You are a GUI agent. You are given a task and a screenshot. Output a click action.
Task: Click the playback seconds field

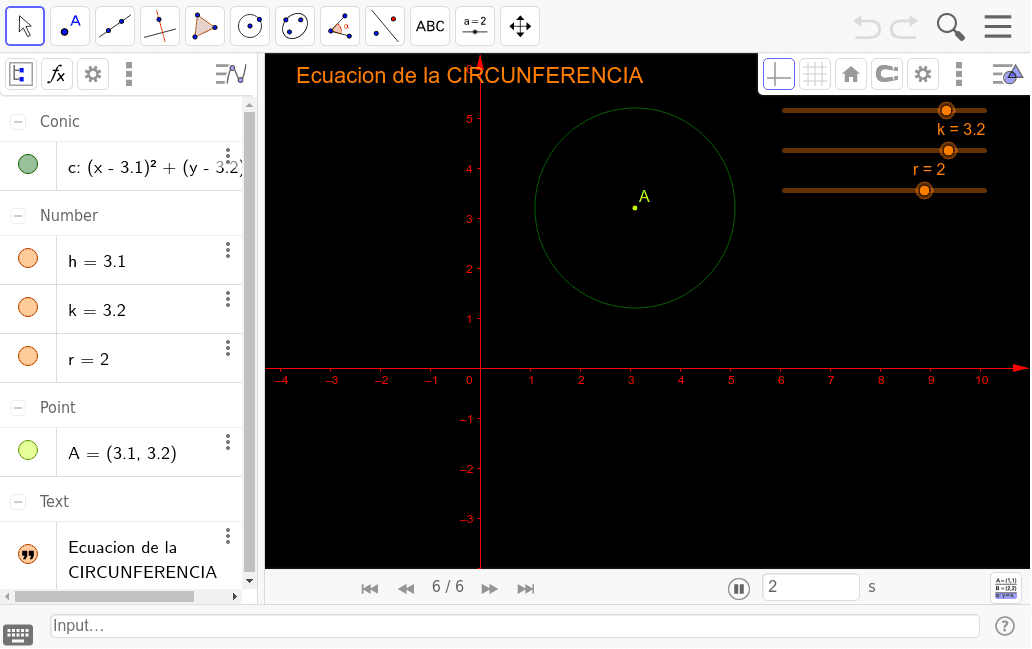tap(811, 587)
